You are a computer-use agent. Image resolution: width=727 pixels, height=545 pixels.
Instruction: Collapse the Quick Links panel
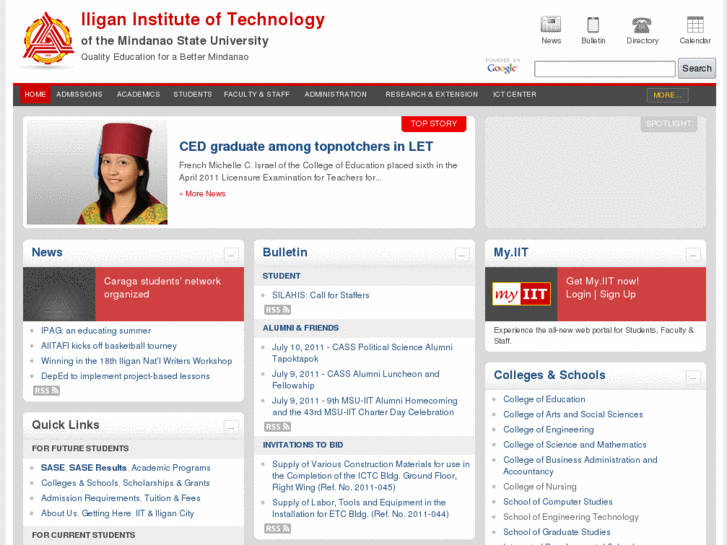pyautogui.click(x=231, y=427)
